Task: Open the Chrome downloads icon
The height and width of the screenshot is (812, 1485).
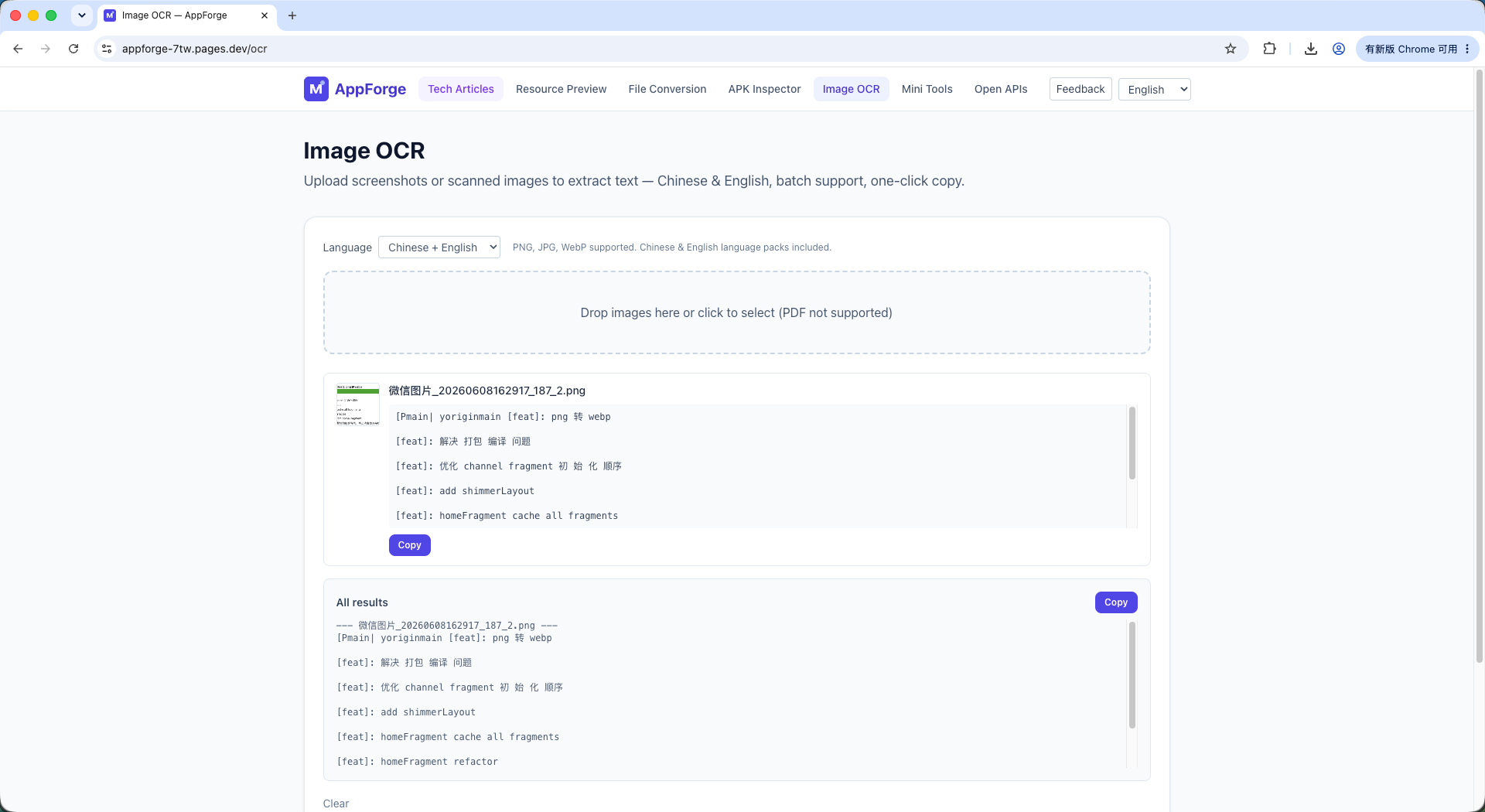Action: point(1311,49)
